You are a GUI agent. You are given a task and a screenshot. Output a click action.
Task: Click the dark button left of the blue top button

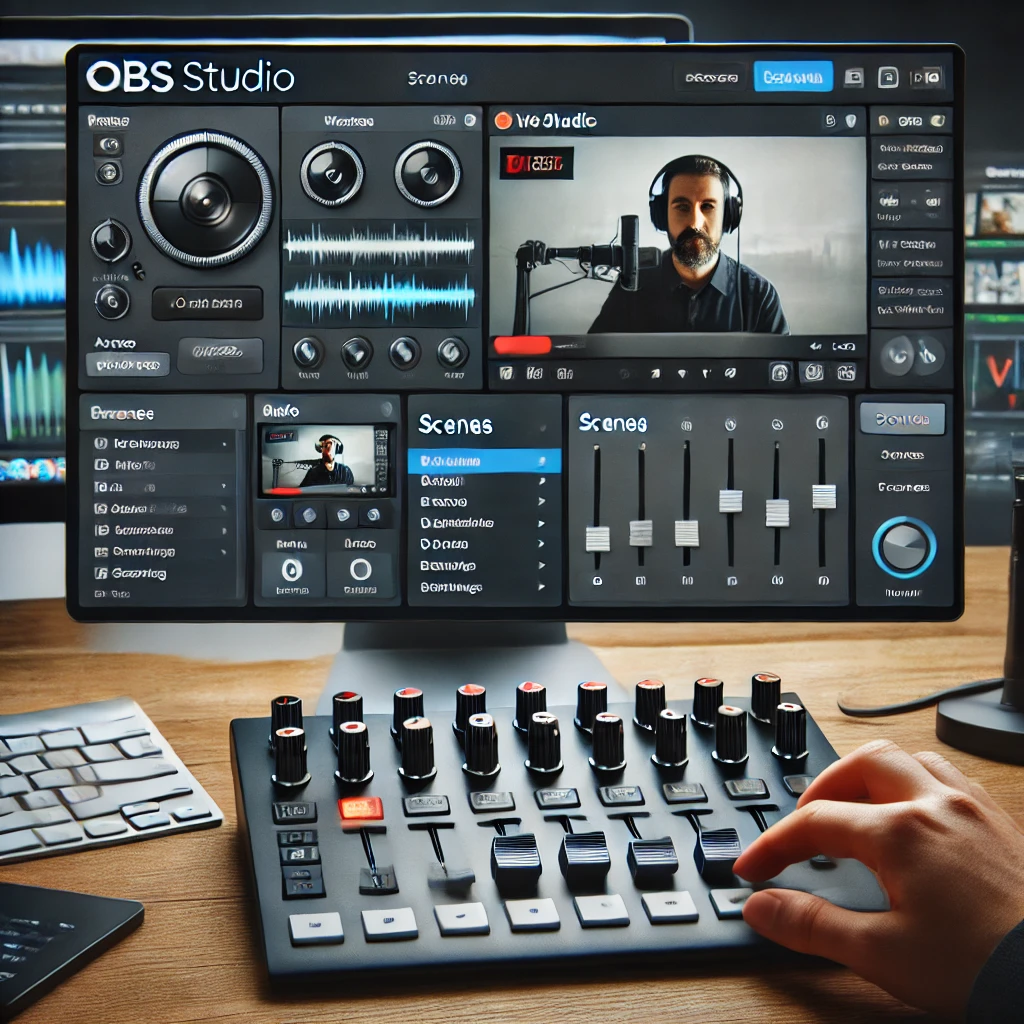coord(711,78)
